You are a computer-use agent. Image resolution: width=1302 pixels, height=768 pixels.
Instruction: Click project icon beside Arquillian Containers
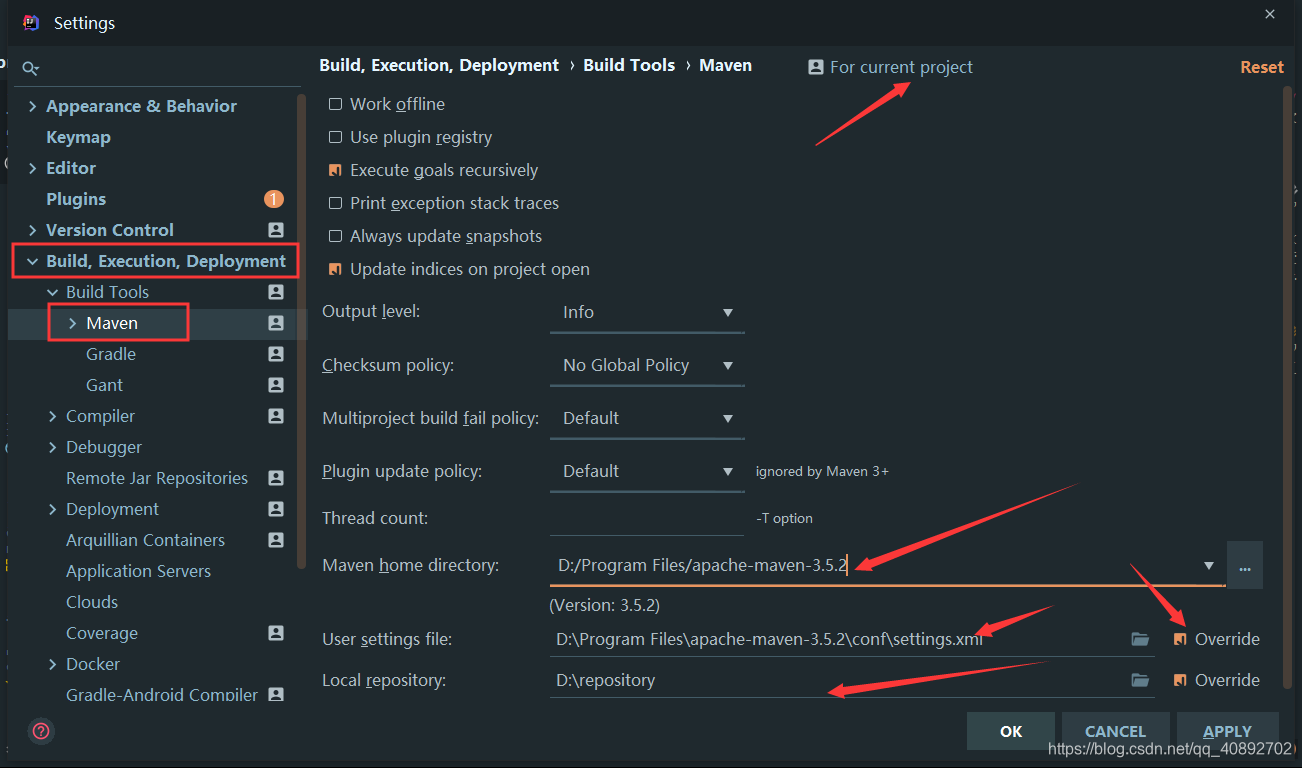click(x=276, y=540)
